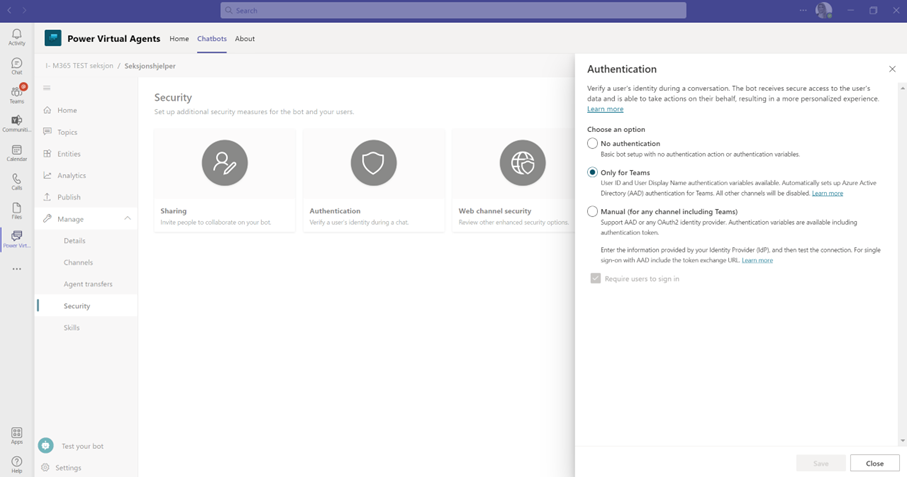907x477 pixels.
Task: Click the Seksjonshjelper breadcrumb
Action: pos(150,66)
